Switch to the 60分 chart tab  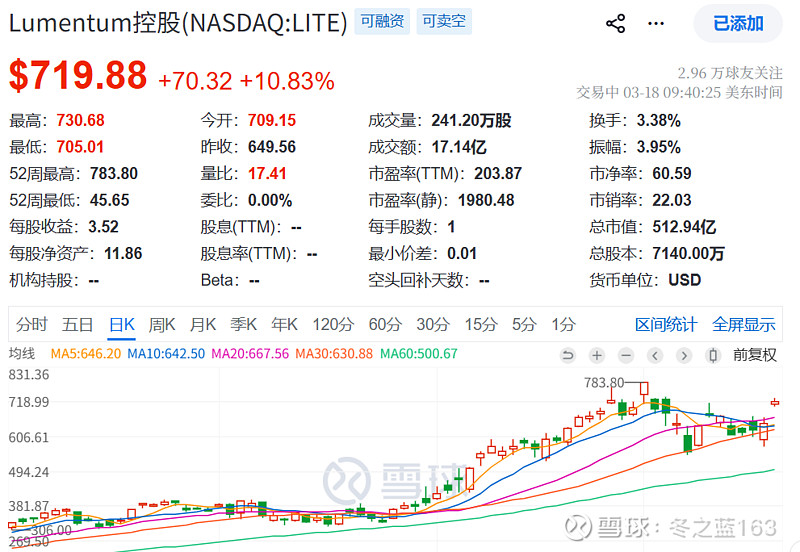click(385, 324)
